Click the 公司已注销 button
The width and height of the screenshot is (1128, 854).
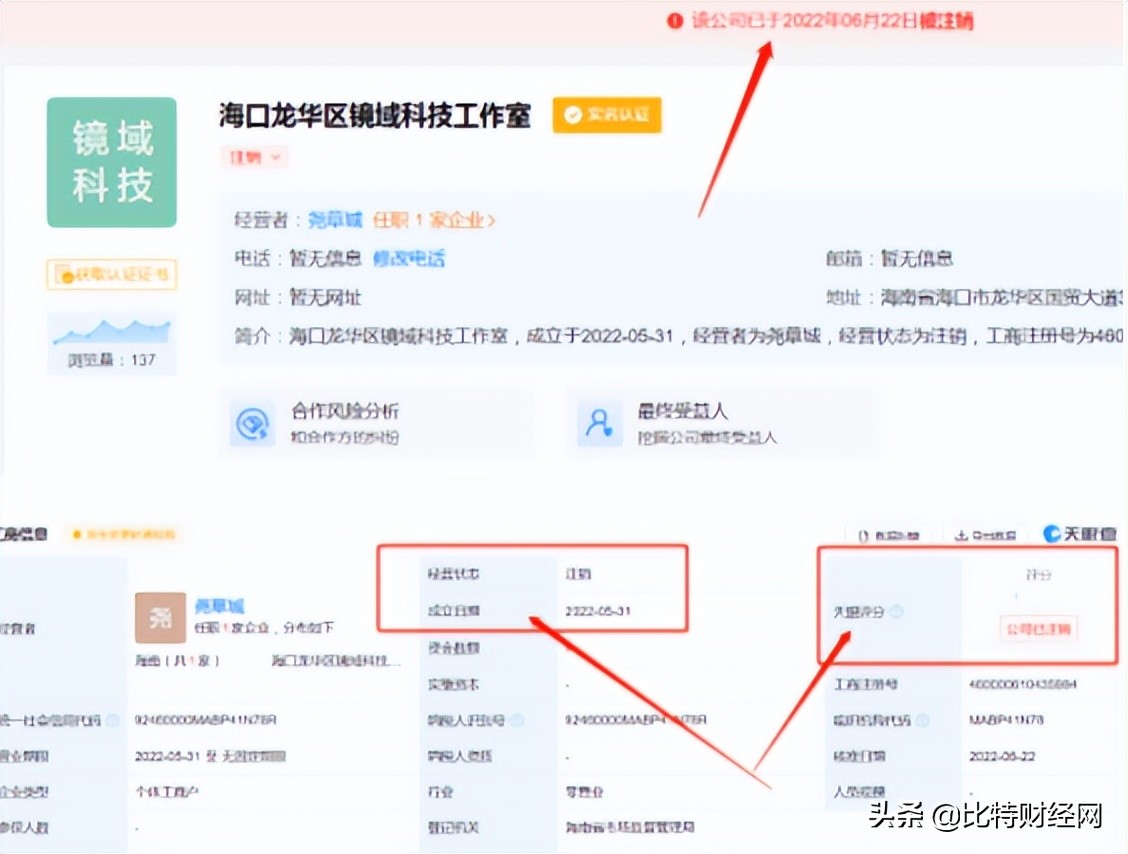(1037, 629)
